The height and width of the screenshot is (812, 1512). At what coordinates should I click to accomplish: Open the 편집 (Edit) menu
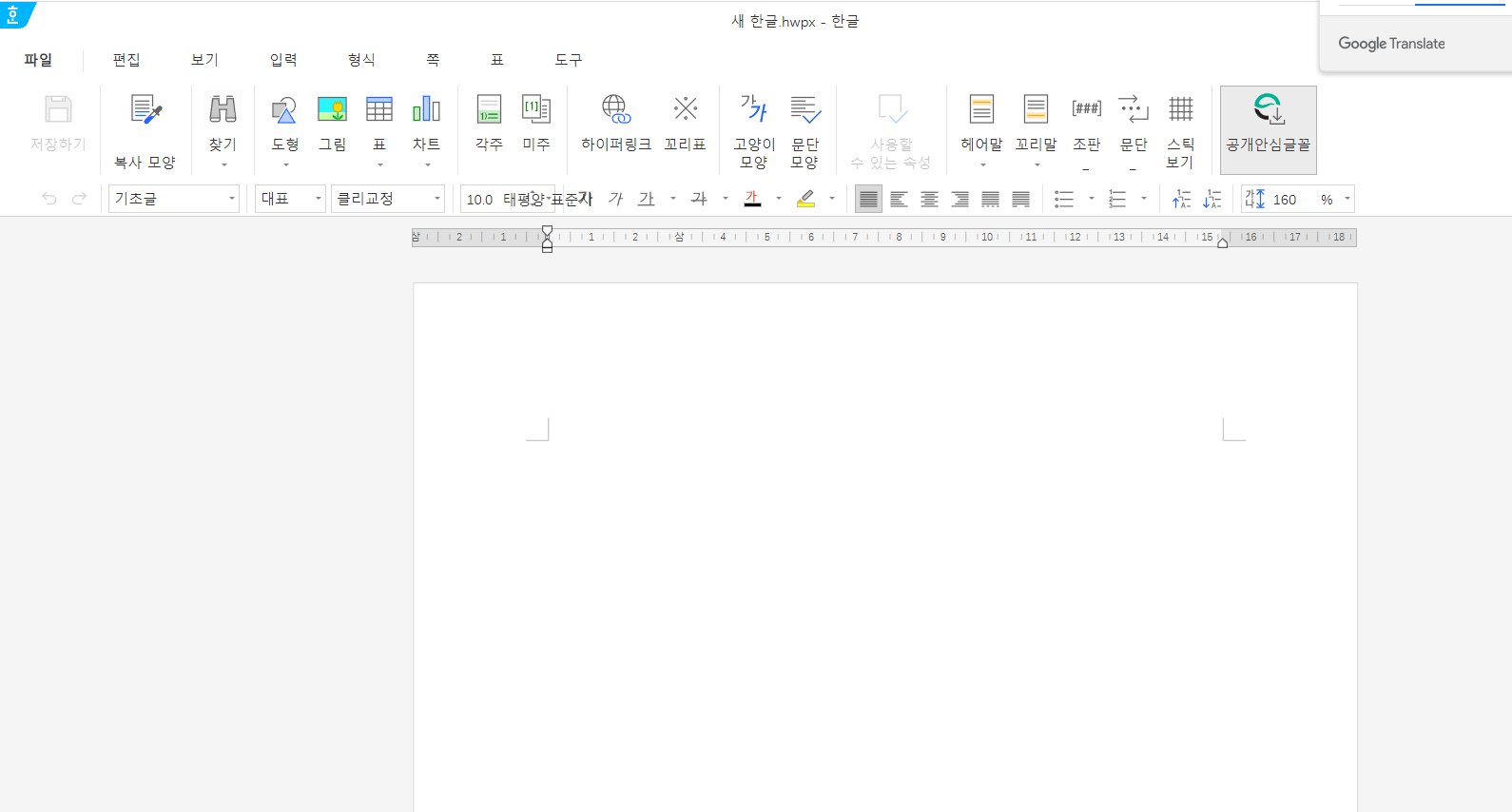pyautogui.click(x=126, y=60)
